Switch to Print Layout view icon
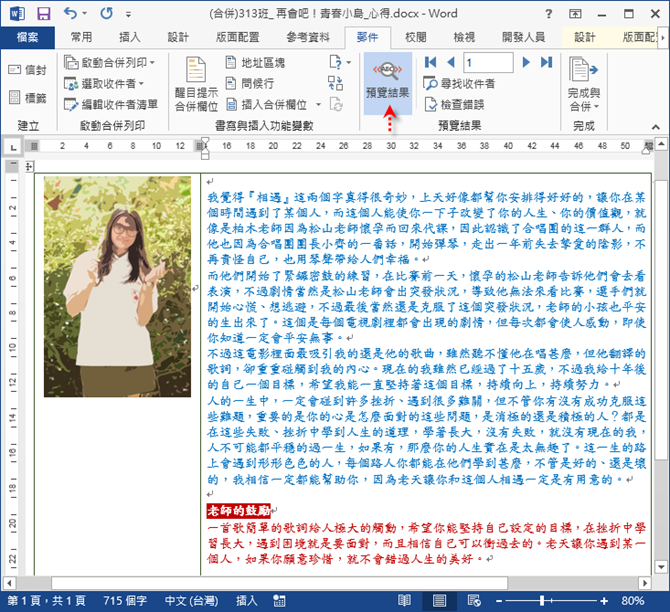The height and width of the screenshot is (612, 670). click(439, 601)
